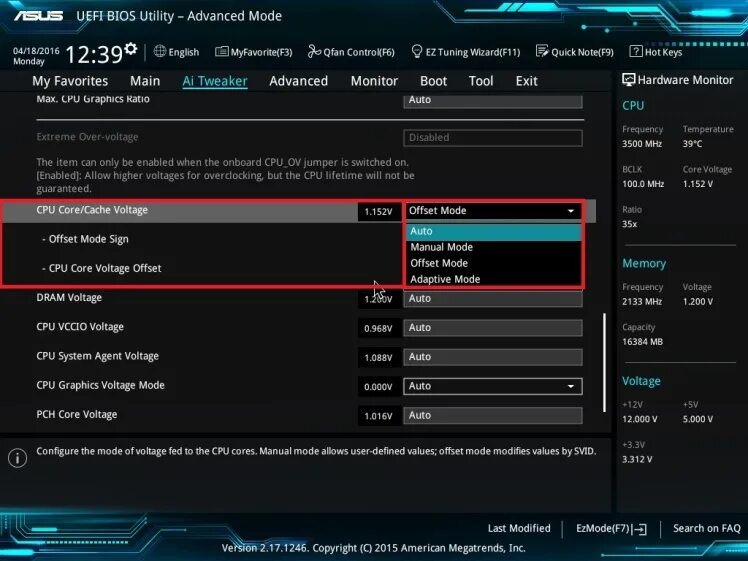The width and height of the screenshot is (748, 561).
Task: Click the 1.152V value beside CPU Core/Cache Voltage
Action: (x=378, y=212)
